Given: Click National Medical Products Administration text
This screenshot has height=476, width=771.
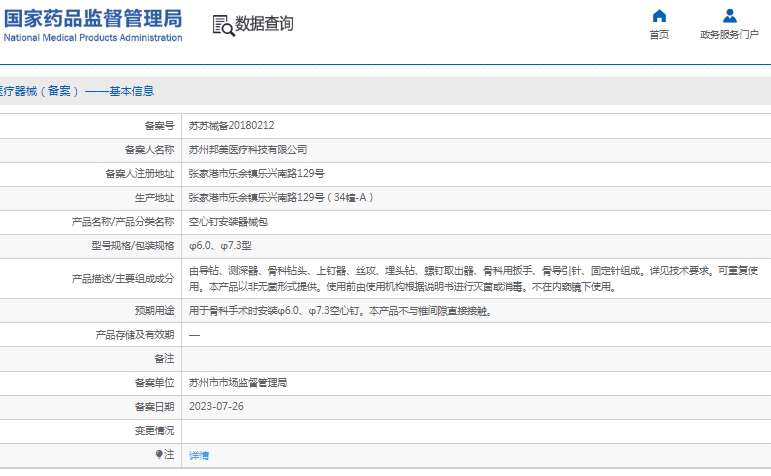Looking at the screenshot, I should click(x=93, y=38).
